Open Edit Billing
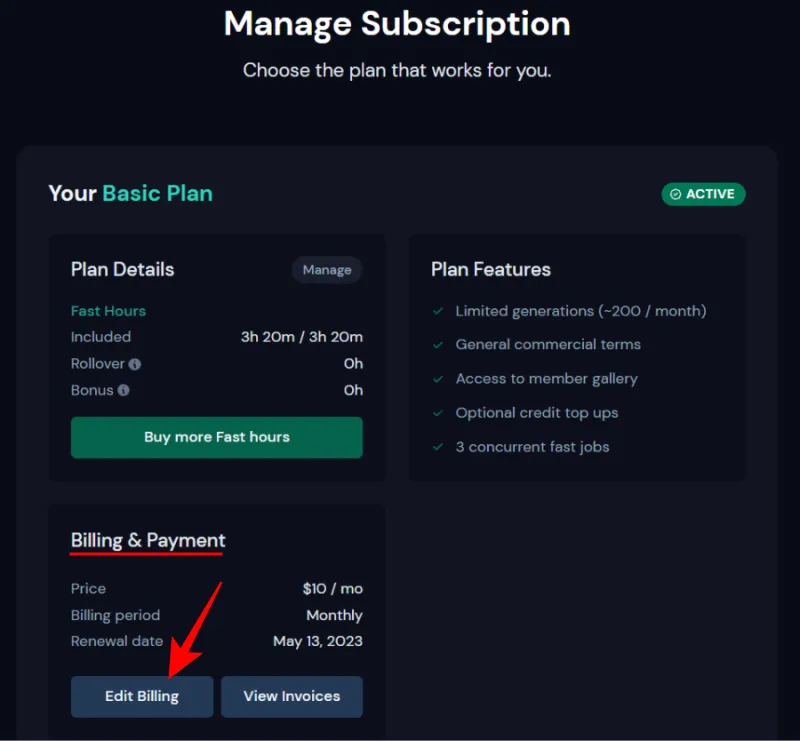Image resolution: width=800 pixels, height=741 pixels. tap(142, 697)
